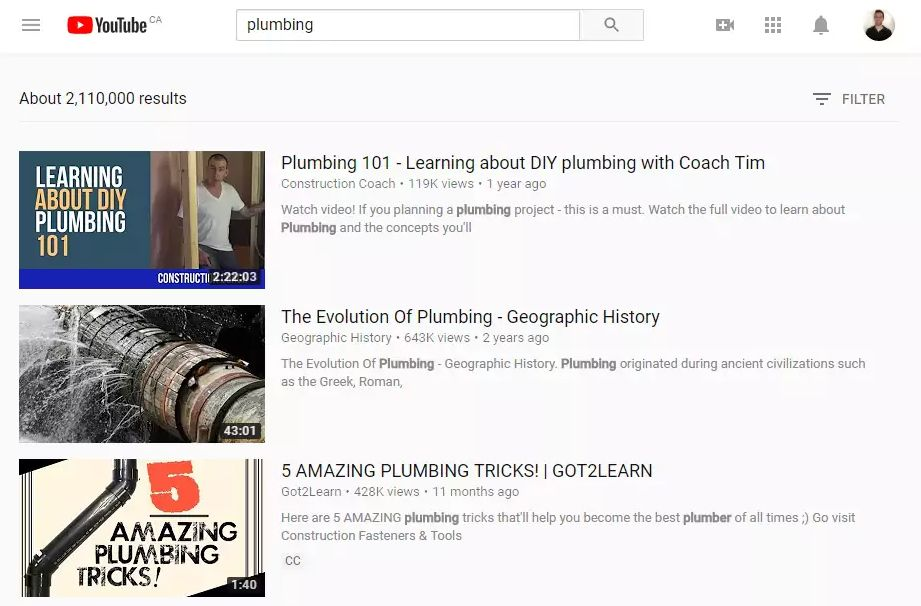
Task: Click the 11 months ago text
Action: pos(476,491)
